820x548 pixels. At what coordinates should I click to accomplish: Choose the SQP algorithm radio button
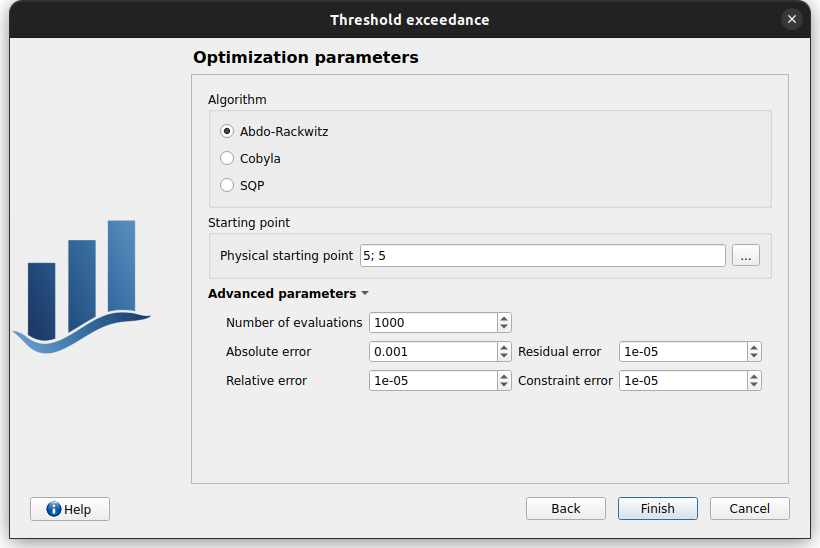pos(227,185)
